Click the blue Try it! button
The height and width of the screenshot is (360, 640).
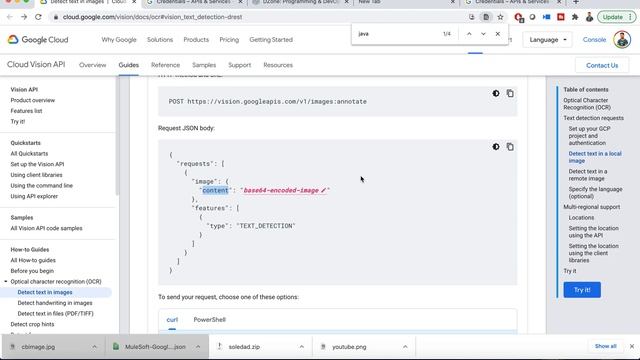pyautogui.click(x=582, y=290)
